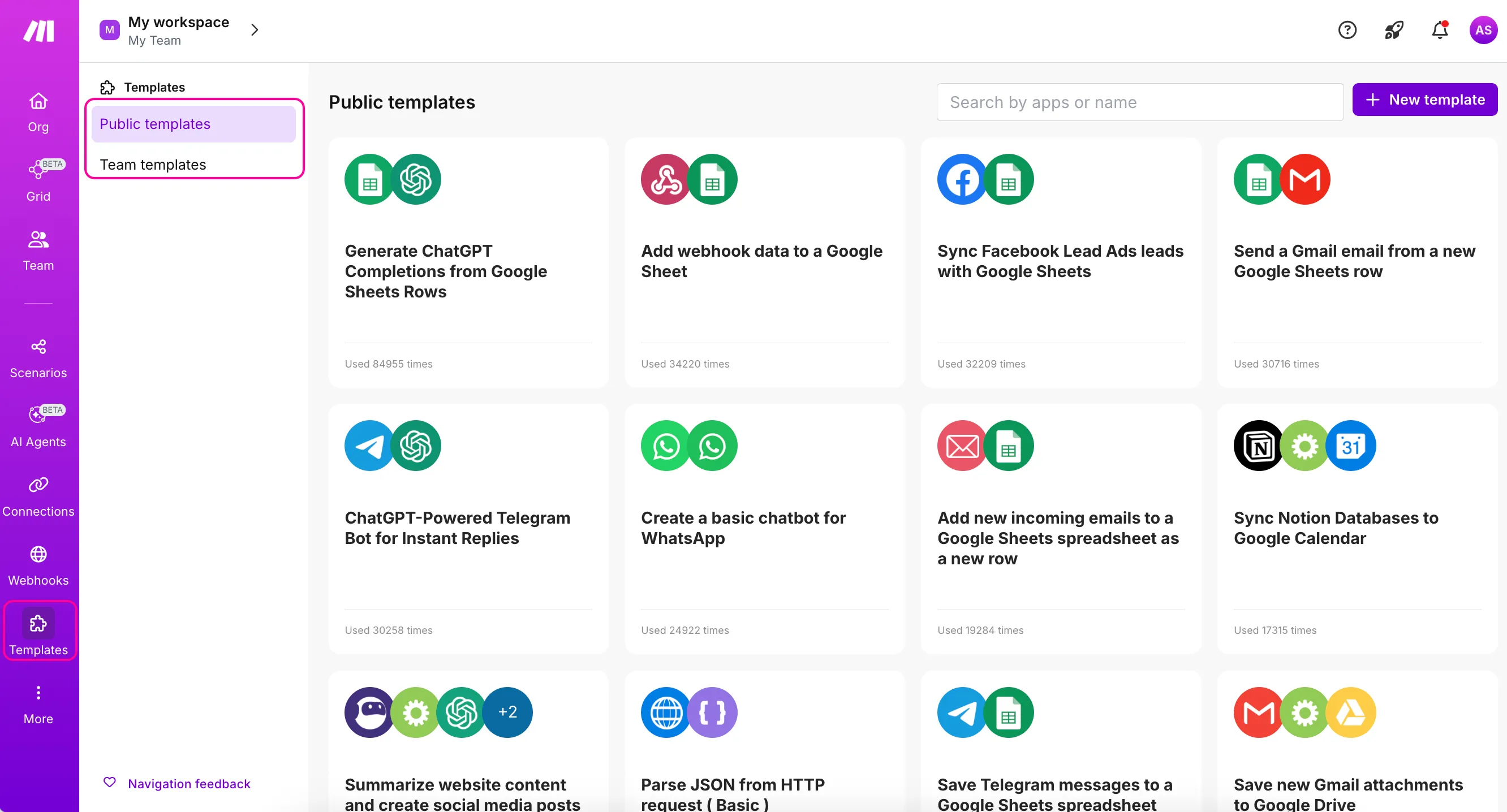This screenshot has height=812, width=1507.
Task: Click the Gmail icon on the Send a Gmail email card
Action: pos(1304,179)
